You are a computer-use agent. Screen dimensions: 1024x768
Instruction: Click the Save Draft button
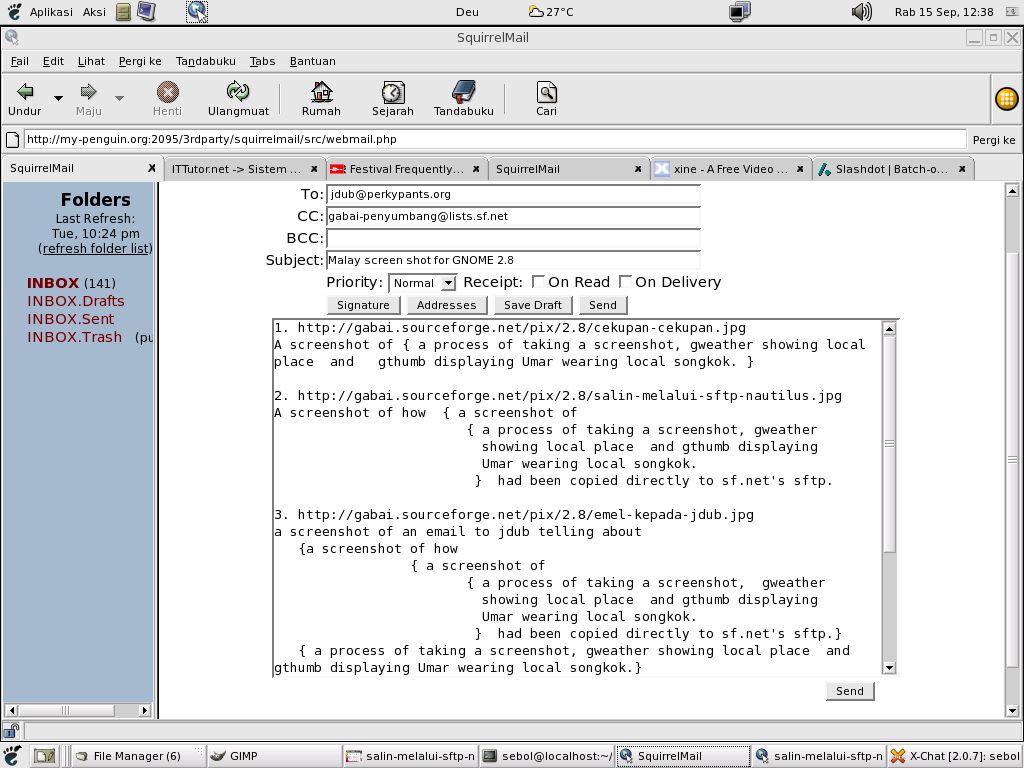click(x=532, y=305)
